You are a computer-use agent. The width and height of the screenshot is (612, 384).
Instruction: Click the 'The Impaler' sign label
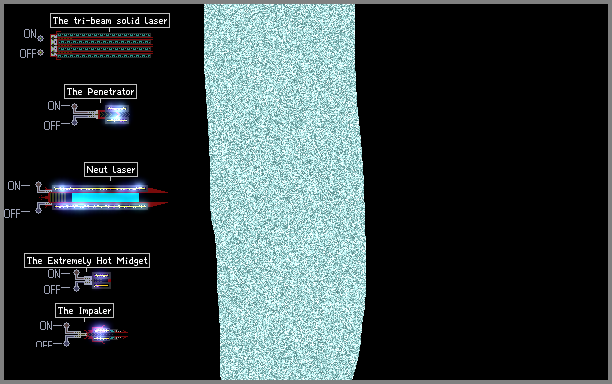pyautogui.click(x=84, y=311)
